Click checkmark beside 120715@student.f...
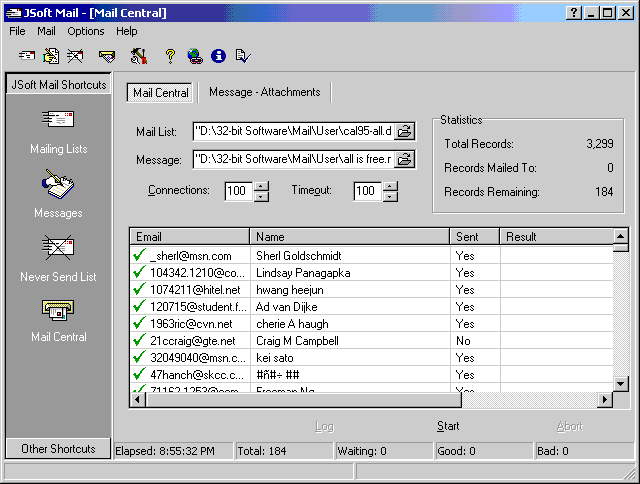The image size is (640, 484). pyautogui.click(x=139, y=306)
